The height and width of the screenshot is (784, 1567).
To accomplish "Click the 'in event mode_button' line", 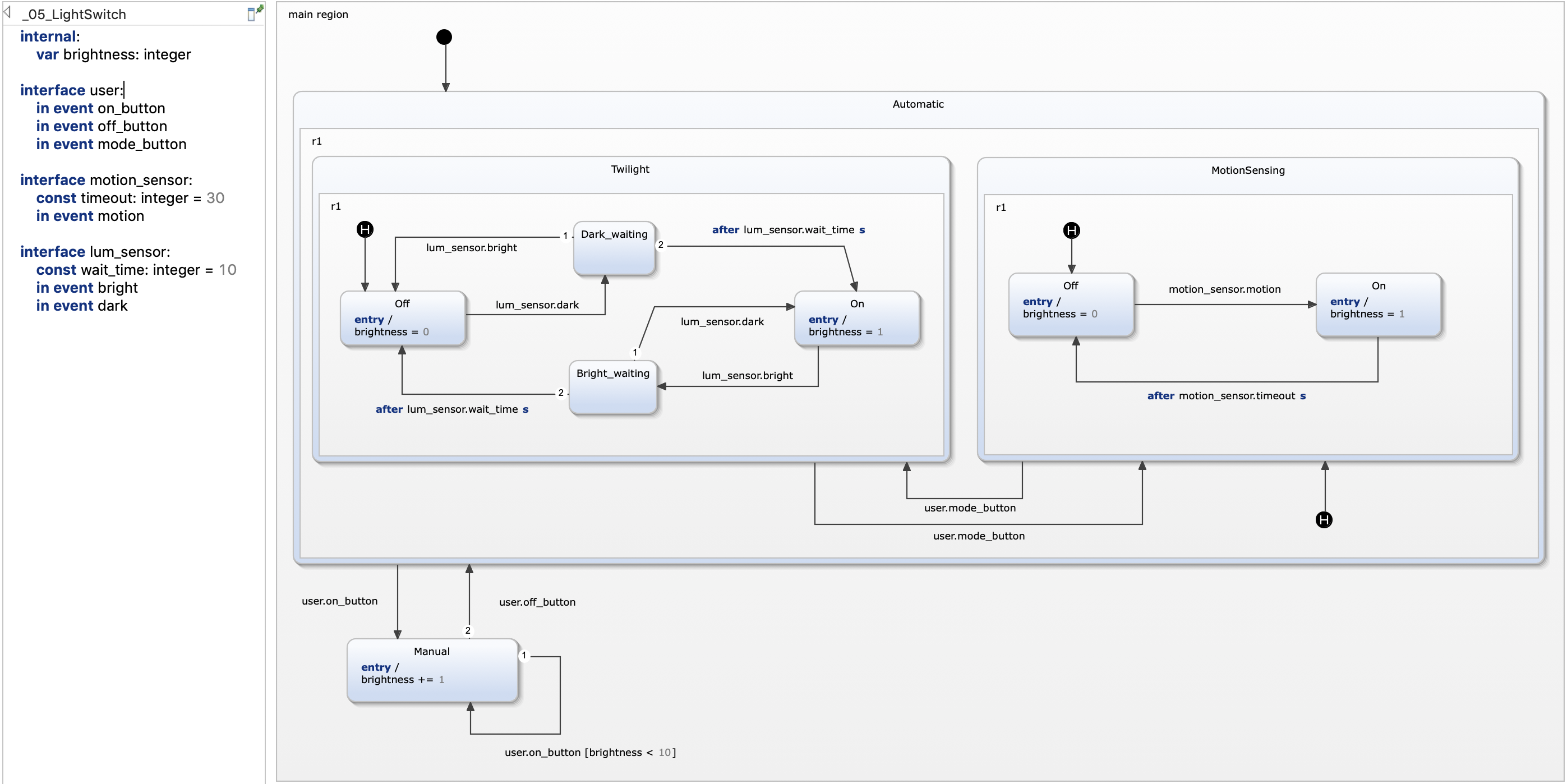I will 110,144.
